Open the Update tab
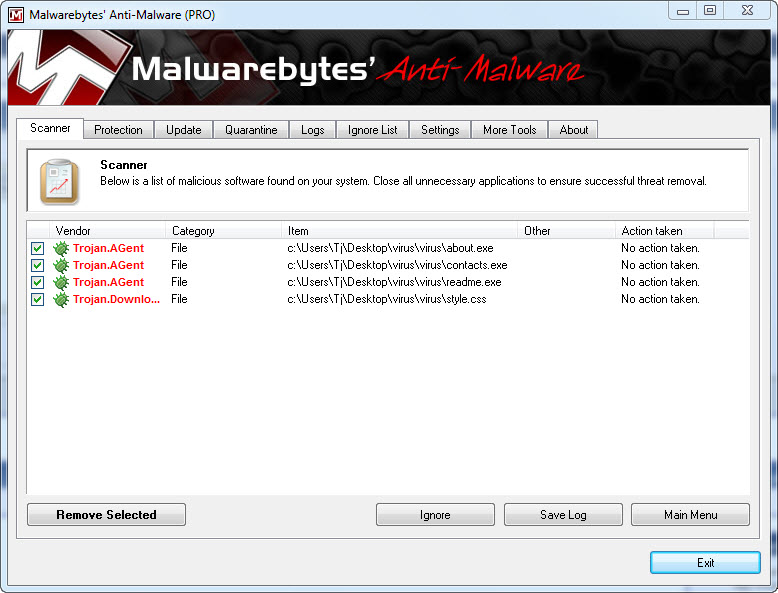The image size is (778, 593). (184, 130)
